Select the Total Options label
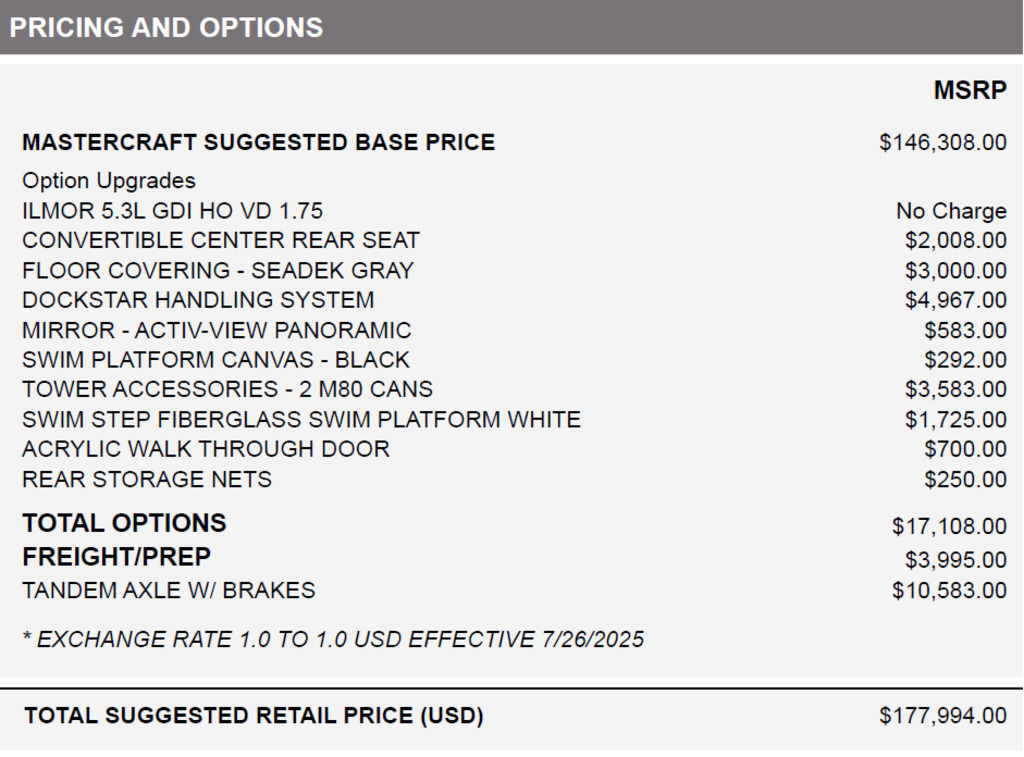 (x=124, y=523)
